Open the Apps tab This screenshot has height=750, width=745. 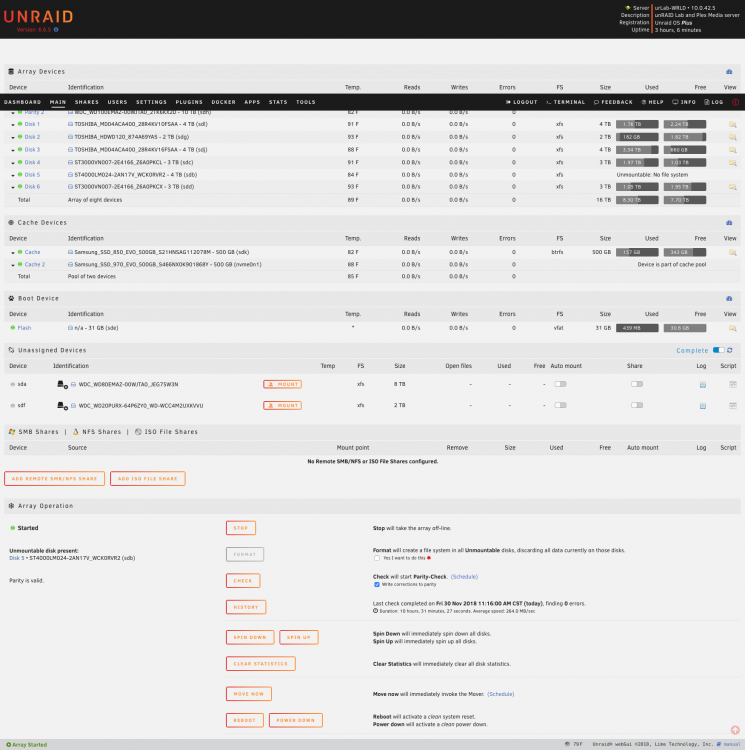[x=252, y=102]
